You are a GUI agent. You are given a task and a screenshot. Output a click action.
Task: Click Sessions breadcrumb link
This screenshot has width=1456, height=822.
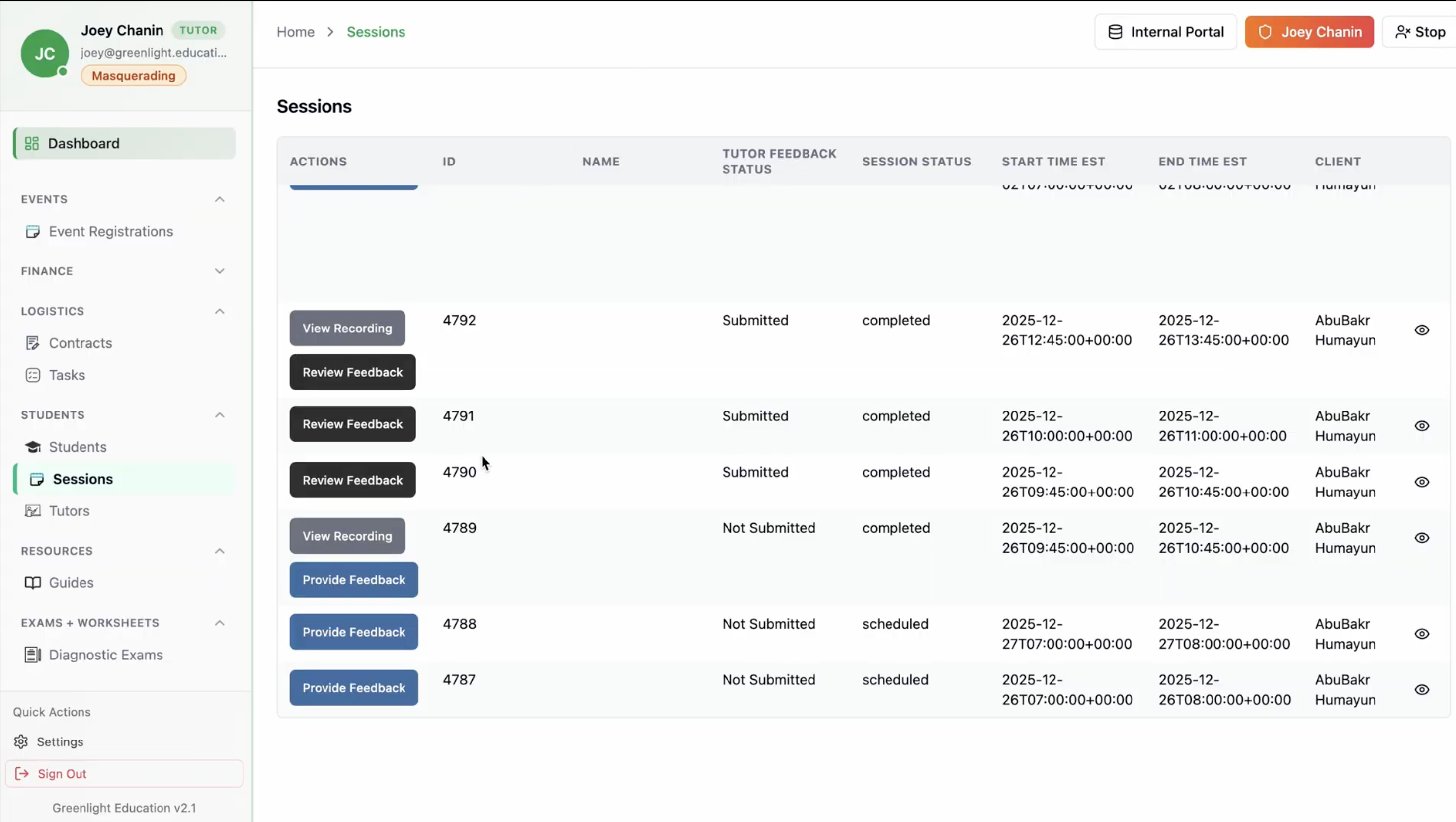376,32
